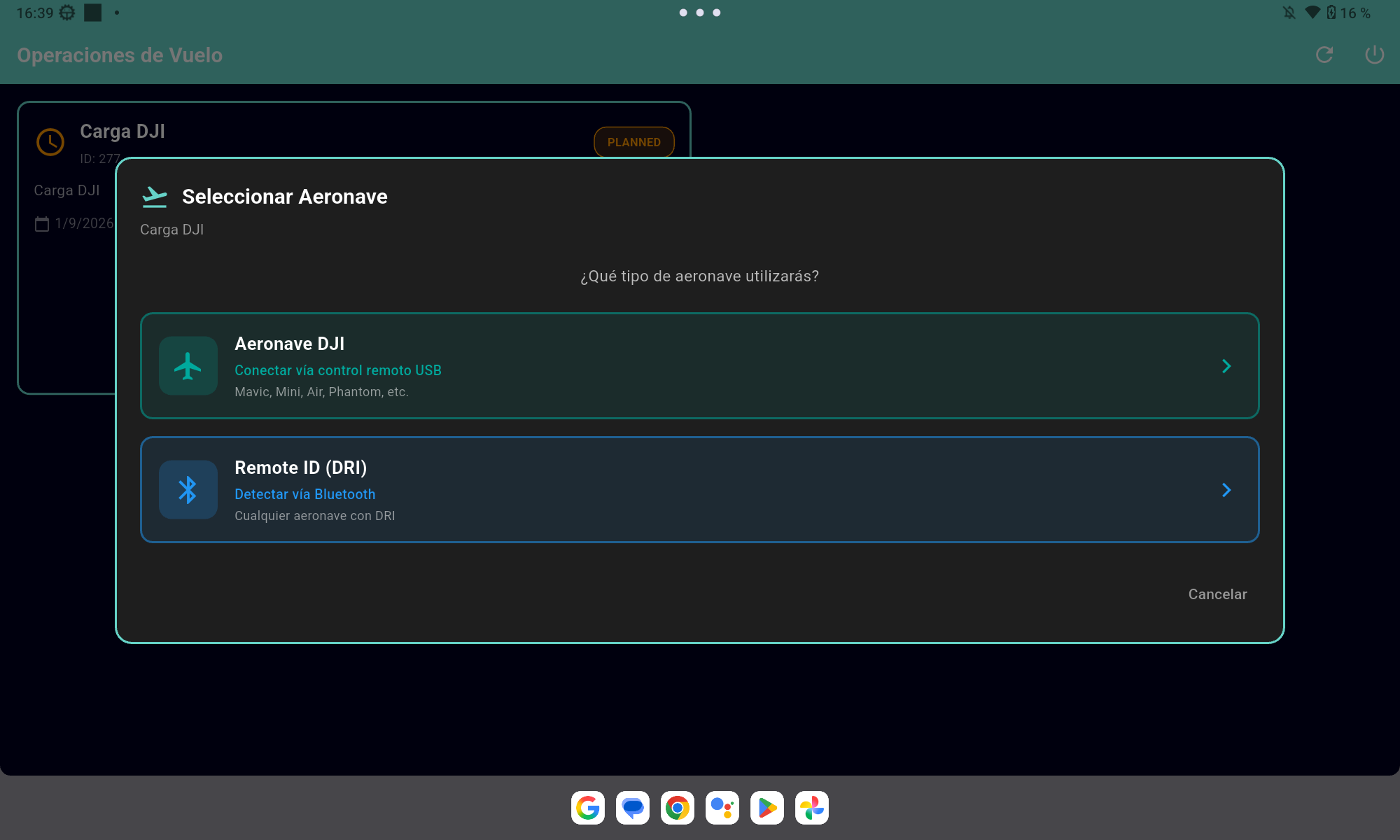Click the 'Carga DJI' subtitle in the dialog
Image resolution: width=1400 pixels, height=840 pixels.
pos(172,230)
